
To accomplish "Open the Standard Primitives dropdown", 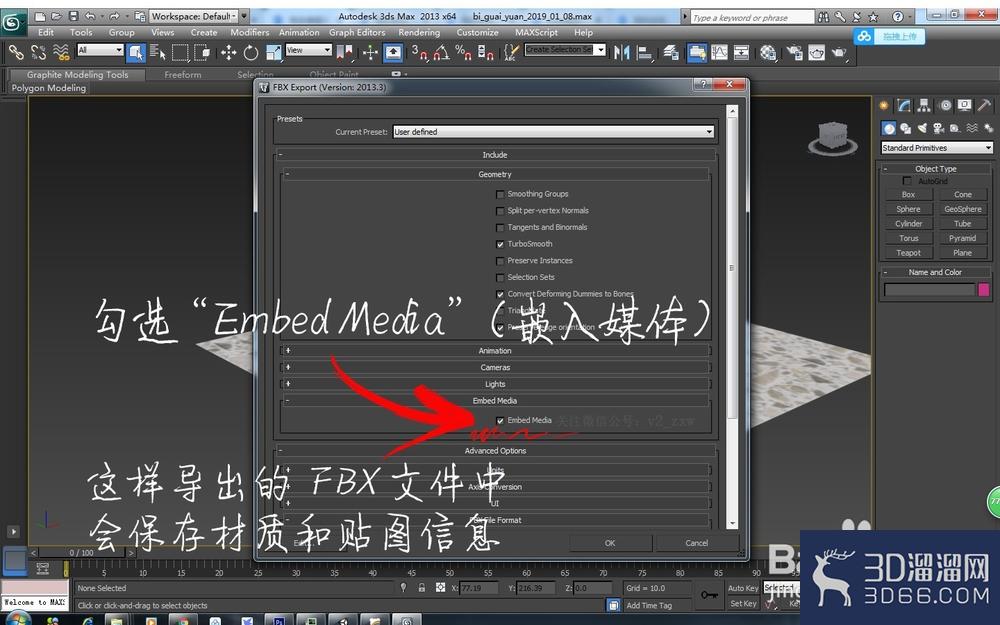I will 937,148.
